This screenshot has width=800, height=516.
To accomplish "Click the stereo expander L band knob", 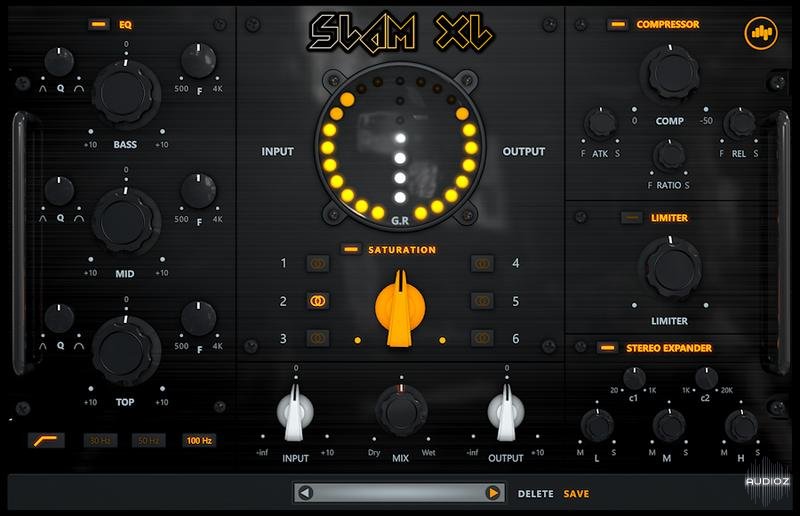I will click(597, 426).
